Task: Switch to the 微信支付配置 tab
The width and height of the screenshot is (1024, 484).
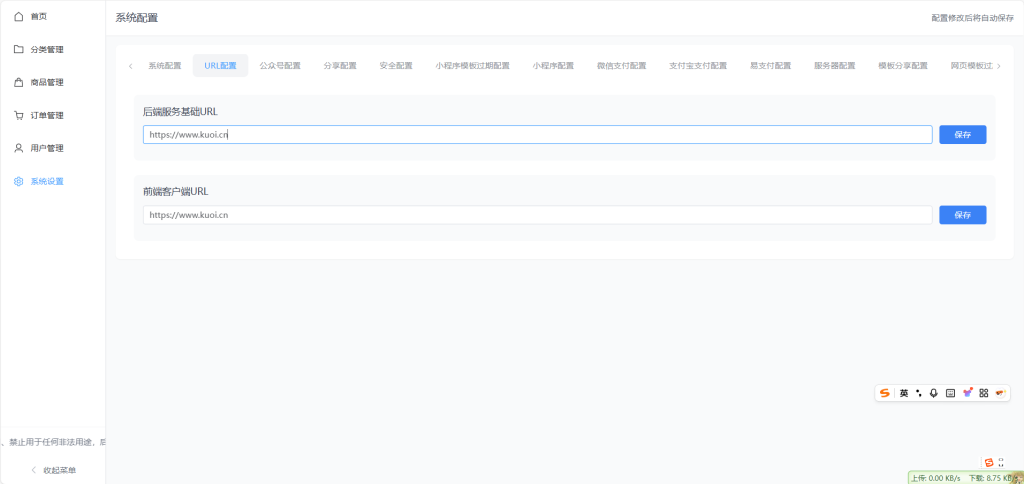Action: click(x=622, y=66)
